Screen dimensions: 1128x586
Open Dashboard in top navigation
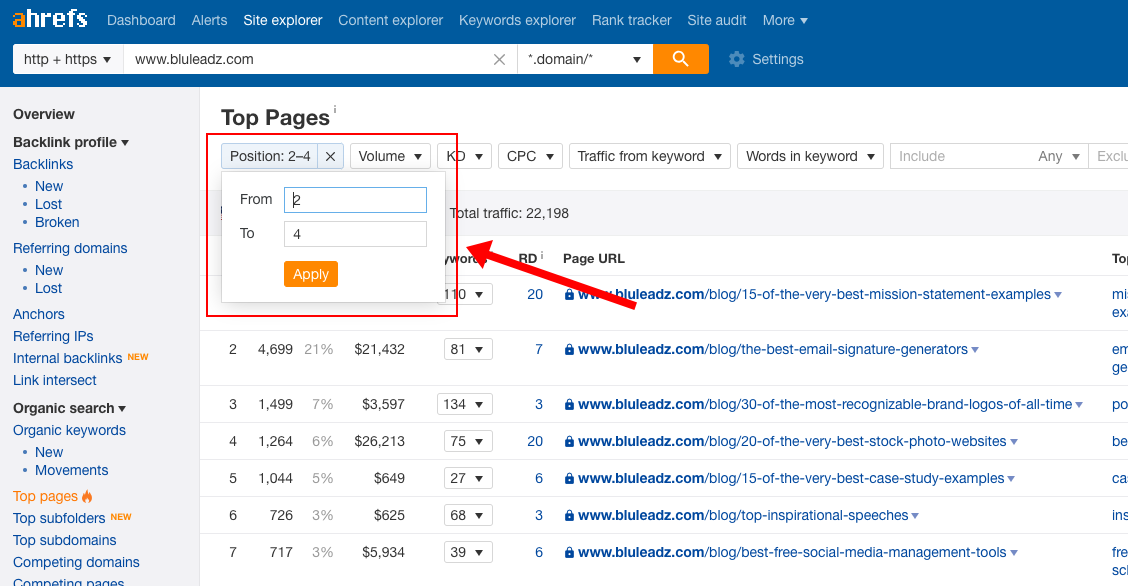(141, 20)
